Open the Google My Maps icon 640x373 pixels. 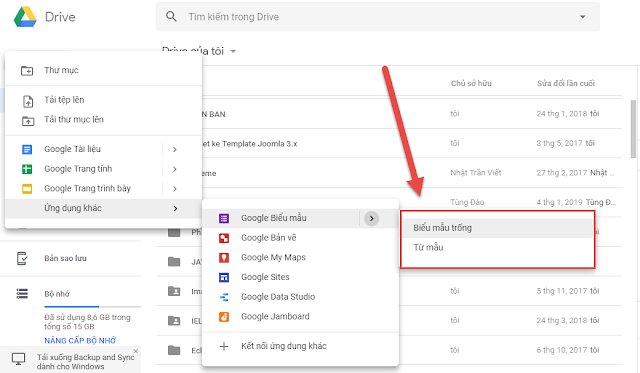tap(224, 258)
